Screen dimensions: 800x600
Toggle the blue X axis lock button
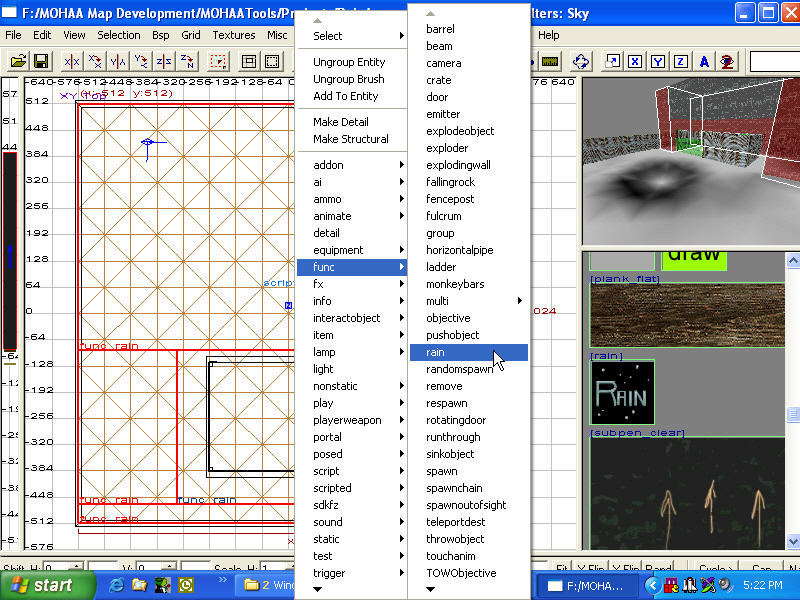[635, 61]
